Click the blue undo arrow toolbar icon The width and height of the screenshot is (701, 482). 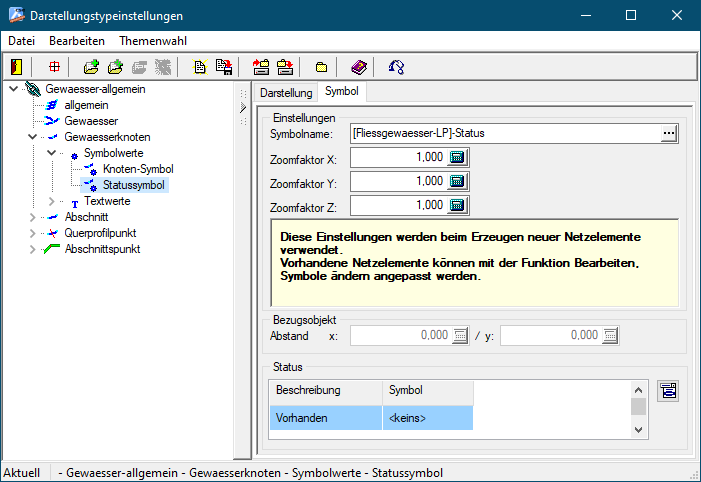tap(396, 67)
